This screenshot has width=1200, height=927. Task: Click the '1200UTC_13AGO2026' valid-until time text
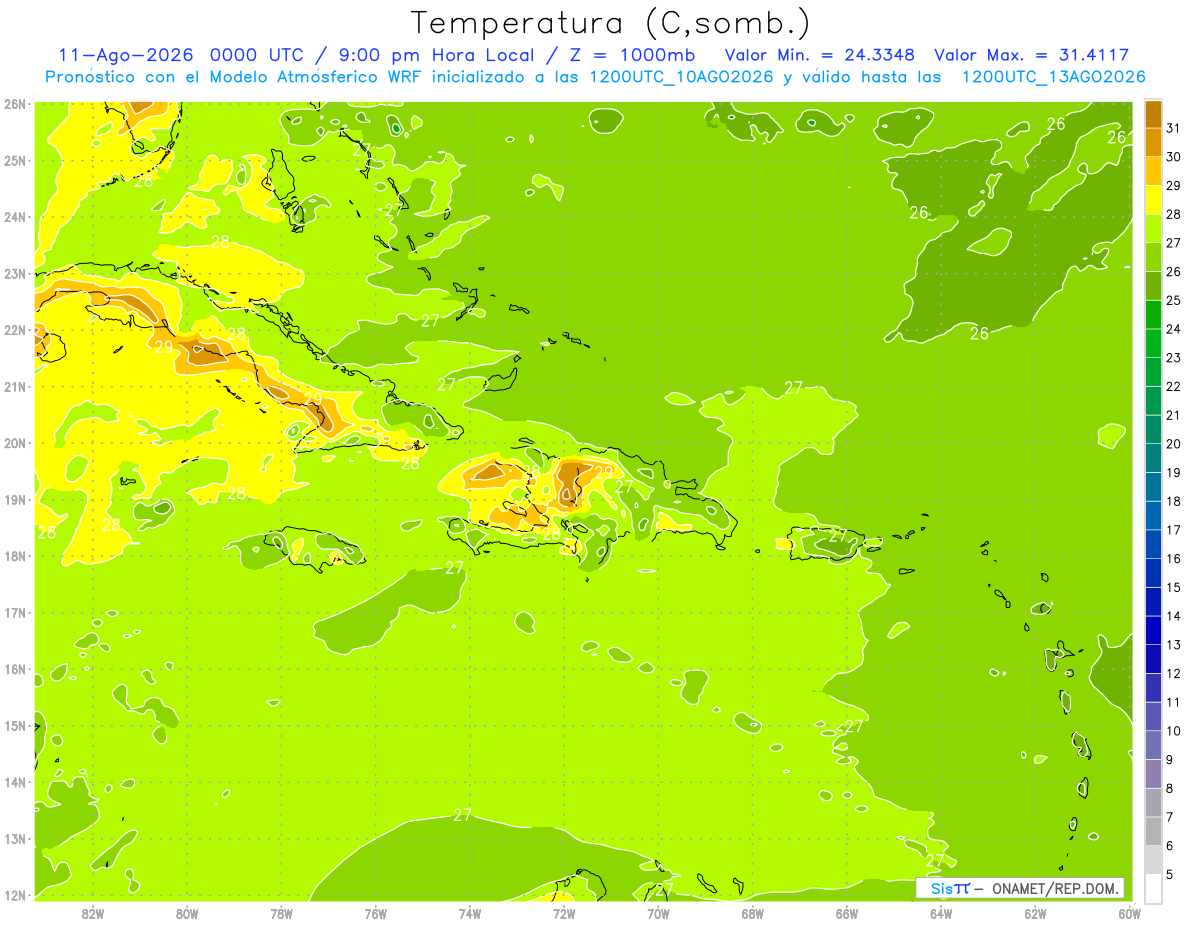1053,77
